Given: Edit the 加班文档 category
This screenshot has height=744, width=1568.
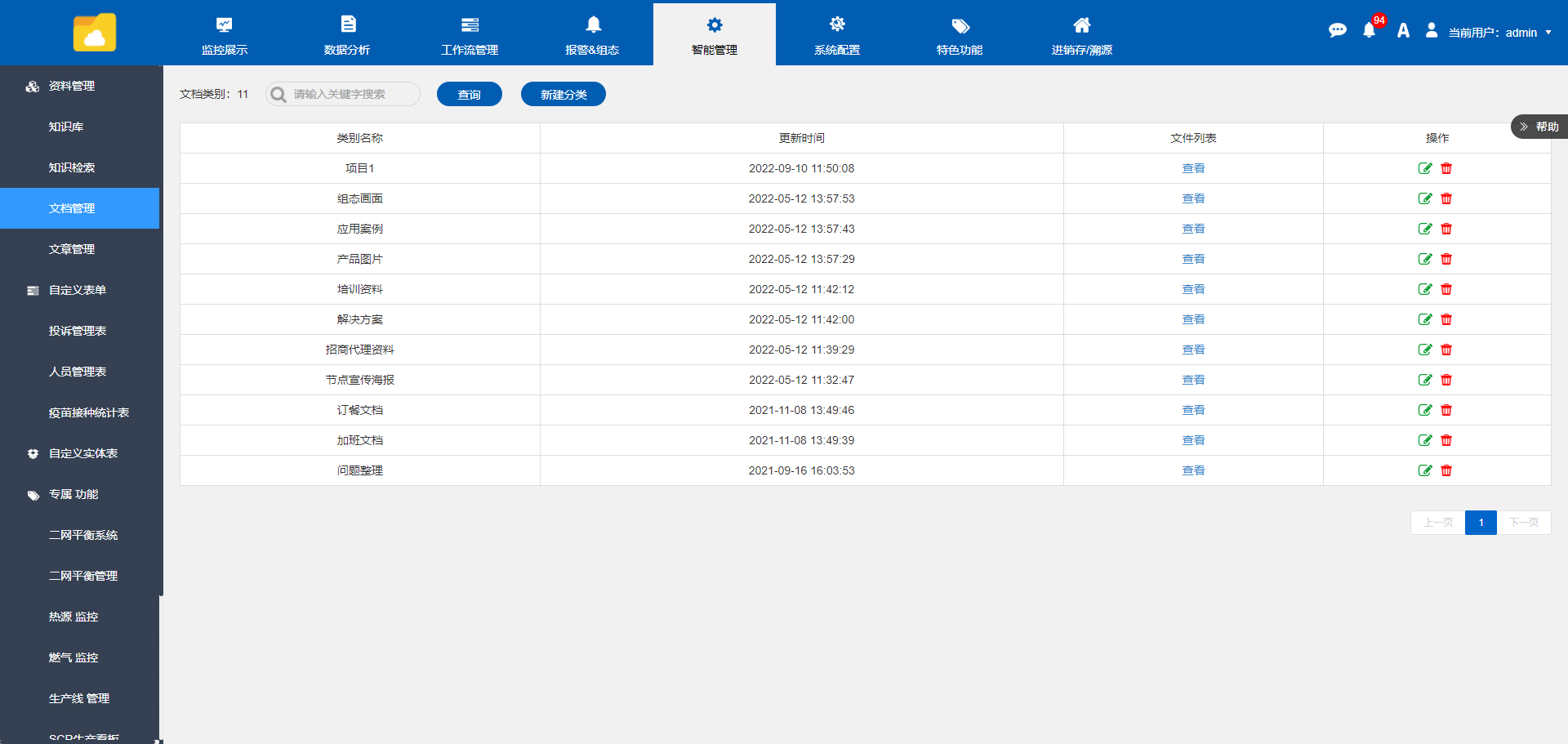Looking at the screenshot, I should (1425, 440).
